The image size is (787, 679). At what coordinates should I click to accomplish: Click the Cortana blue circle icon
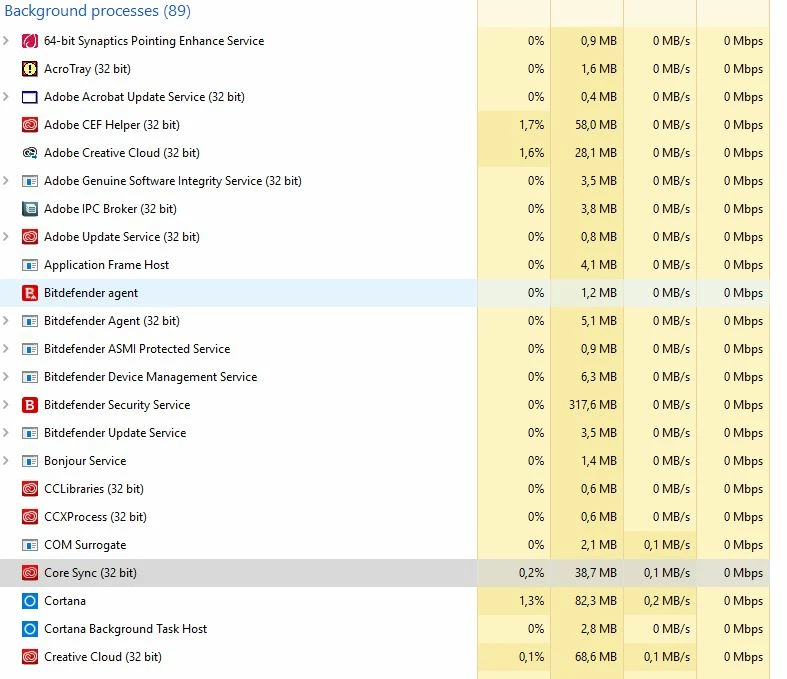30,601
